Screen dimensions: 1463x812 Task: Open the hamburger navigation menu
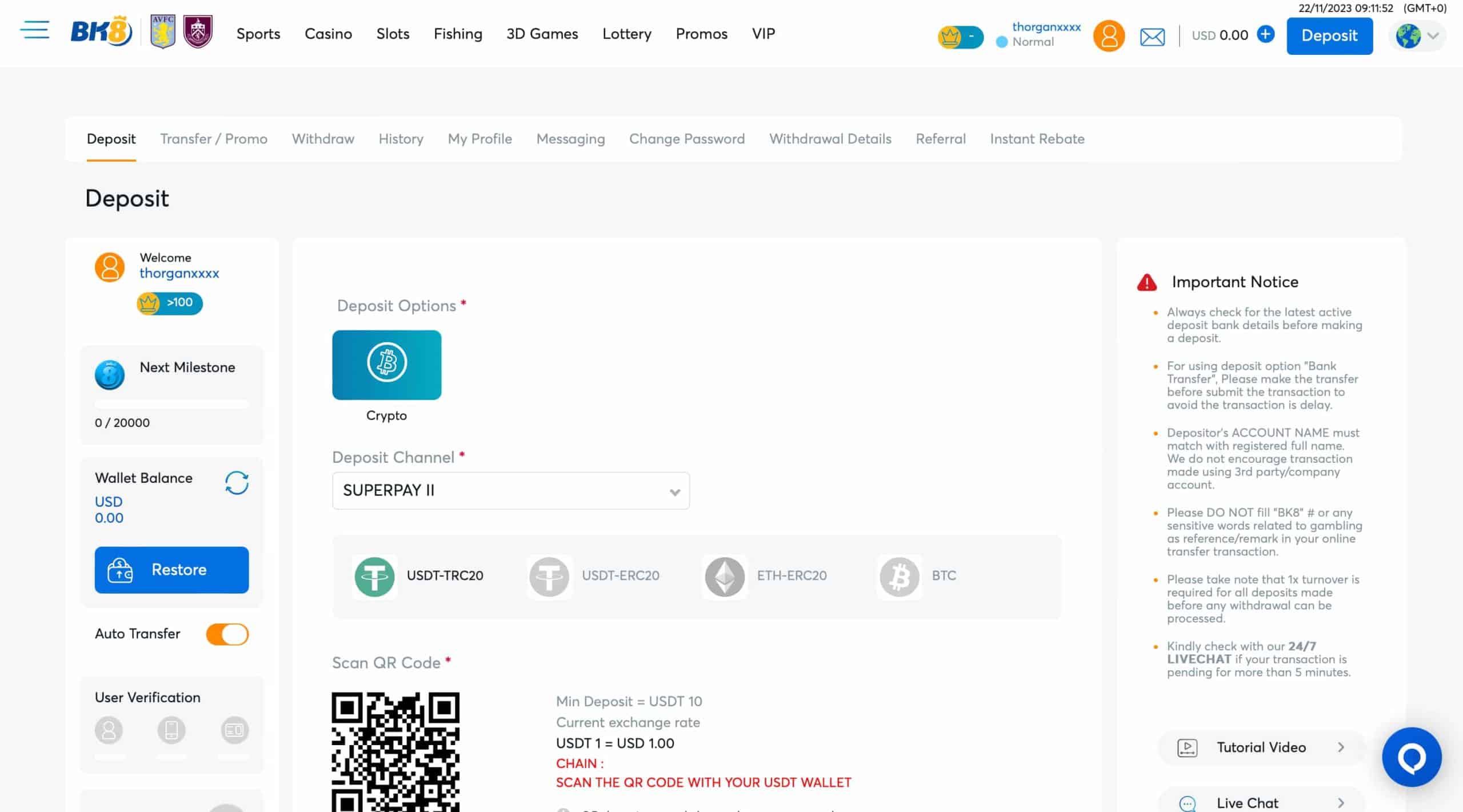(35, 30)
